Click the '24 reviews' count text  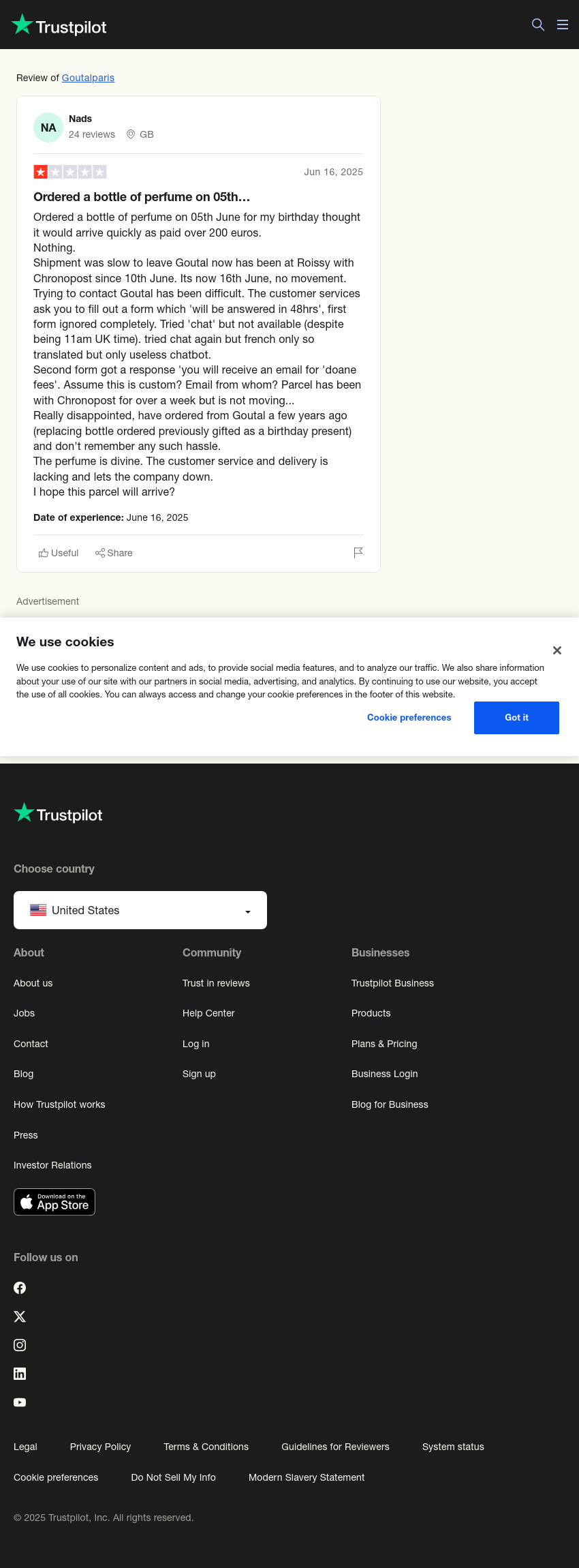coord(92,134)
